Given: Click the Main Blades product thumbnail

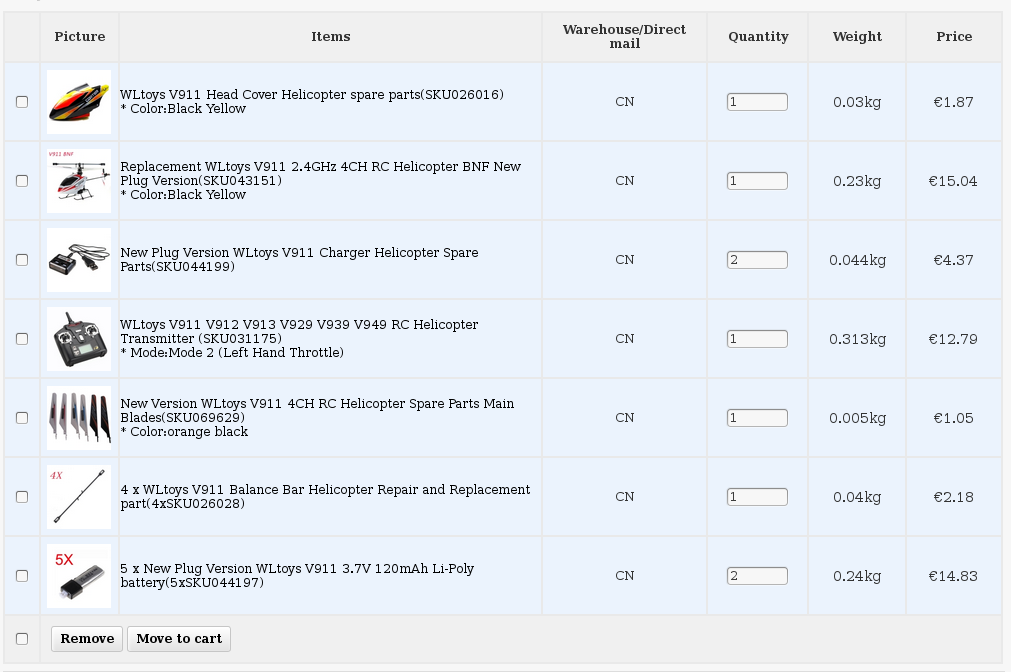Looking at the screenshot, I should coord(79,418).
